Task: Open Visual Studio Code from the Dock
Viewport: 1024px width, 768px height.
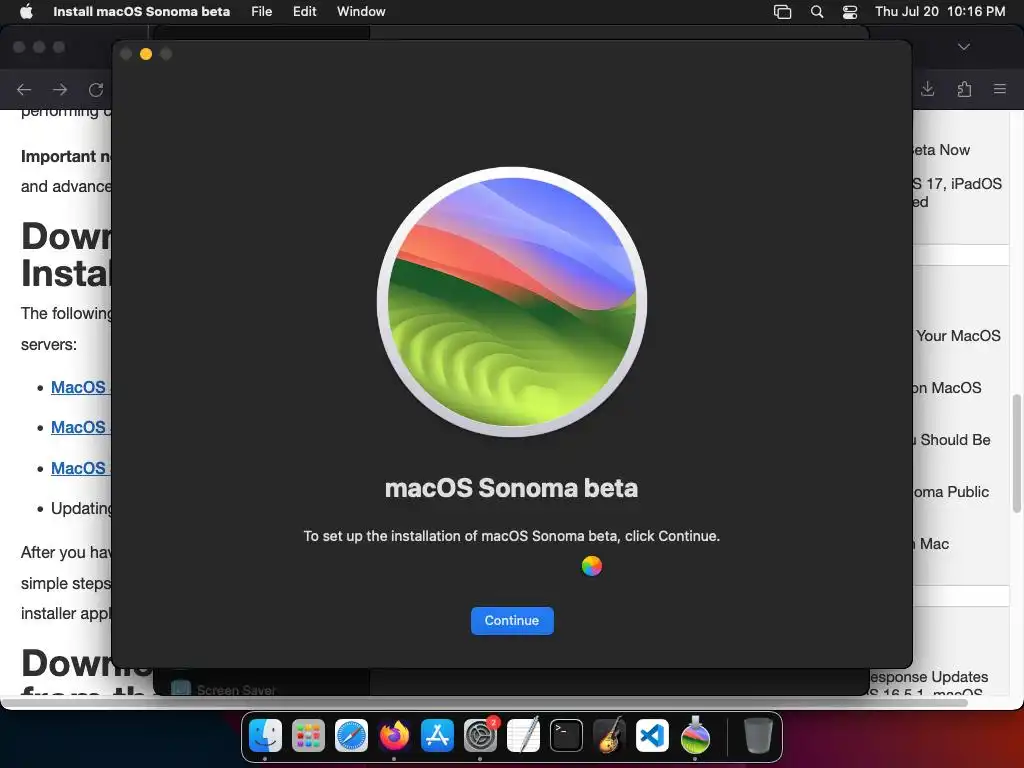Action: pos(652,735)
